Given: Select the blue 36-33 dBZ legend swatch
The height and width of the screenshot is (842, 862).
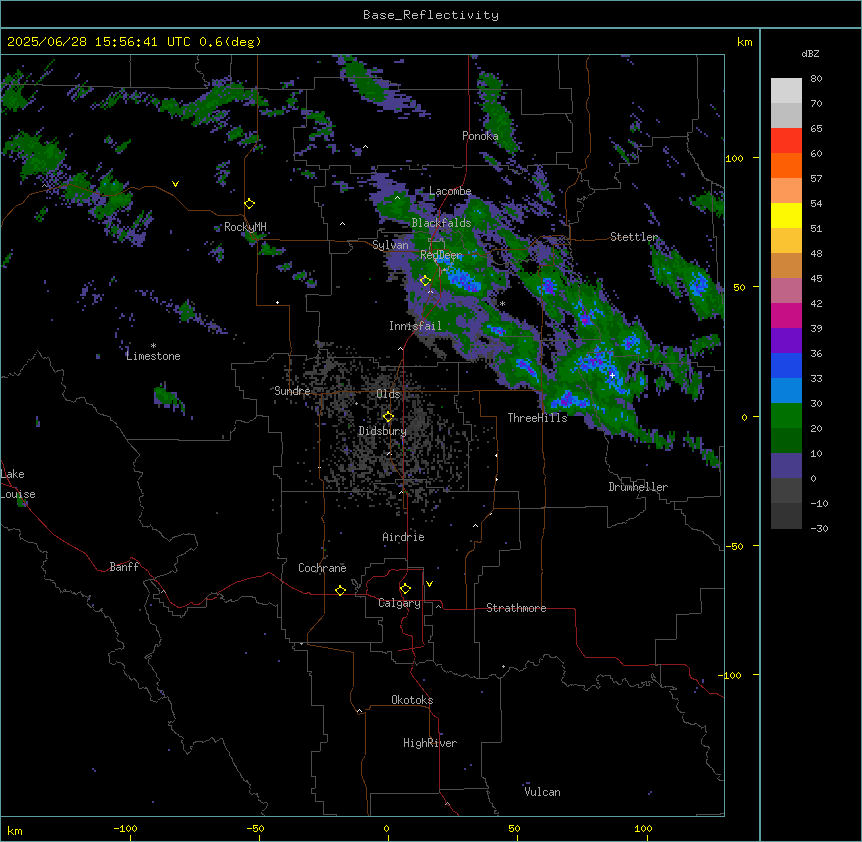Looking at the screenshot, I should (786, 365).
